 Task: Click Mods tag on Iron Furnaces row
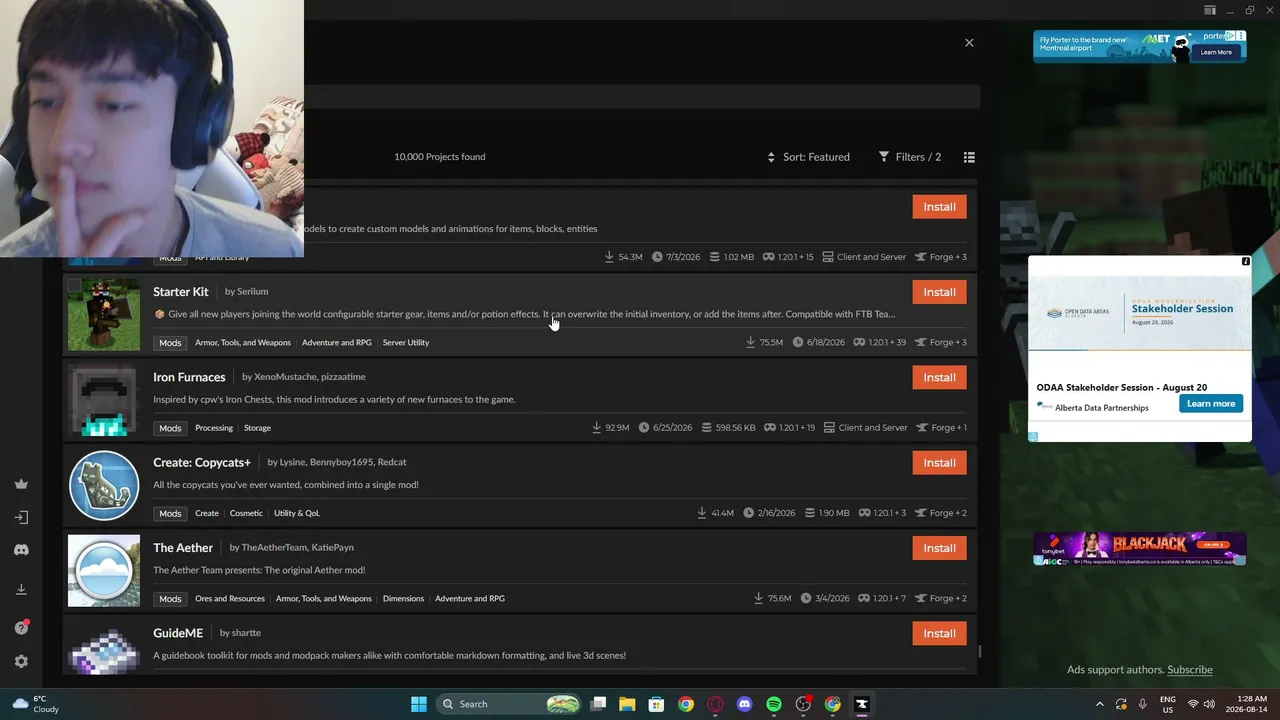pos(170,428)
